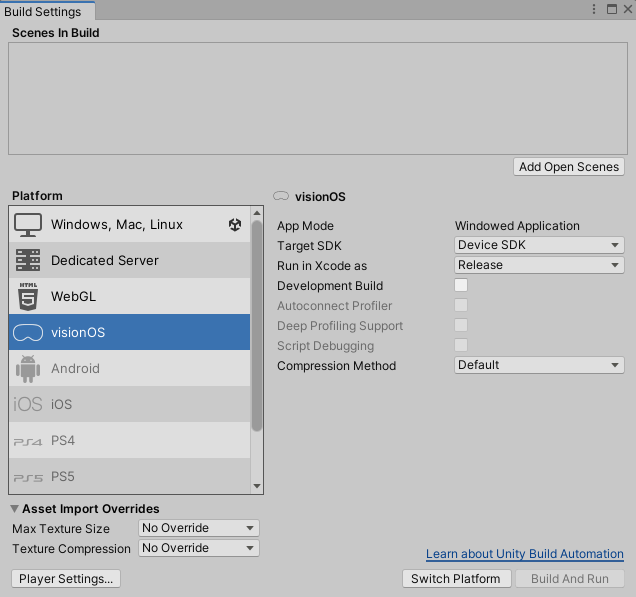This screenshot has width=636, height=597.
Task: Click the Build And Run button
Action: [x=570, y=579]
